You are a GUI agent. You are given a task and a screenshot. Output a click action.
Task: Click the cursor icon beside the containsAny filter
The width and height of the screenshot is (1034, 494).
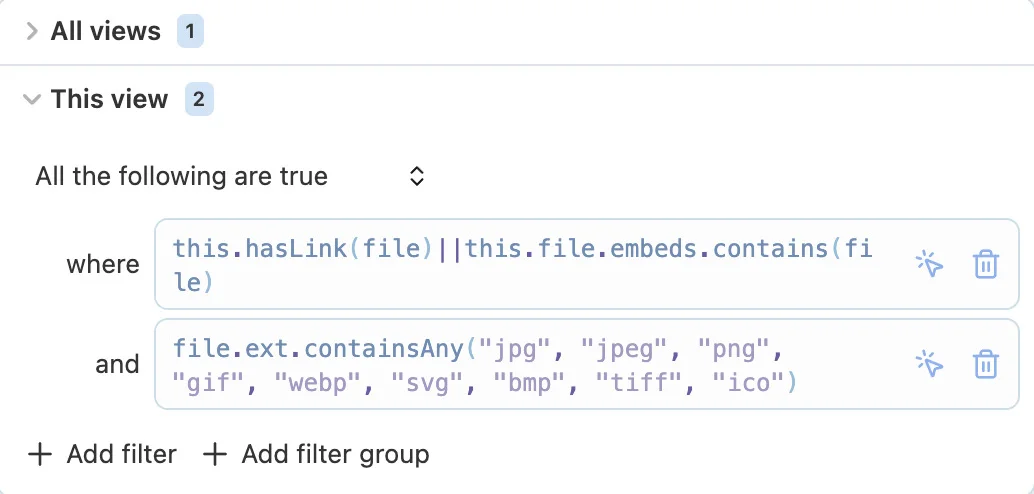(x=929, y=365)
